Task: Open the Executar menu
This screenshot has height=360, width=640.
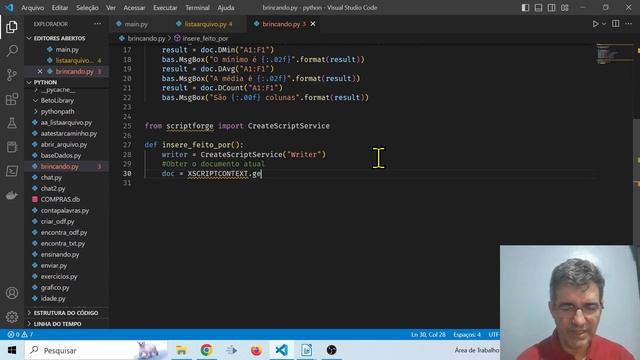Action: (165, 8)
